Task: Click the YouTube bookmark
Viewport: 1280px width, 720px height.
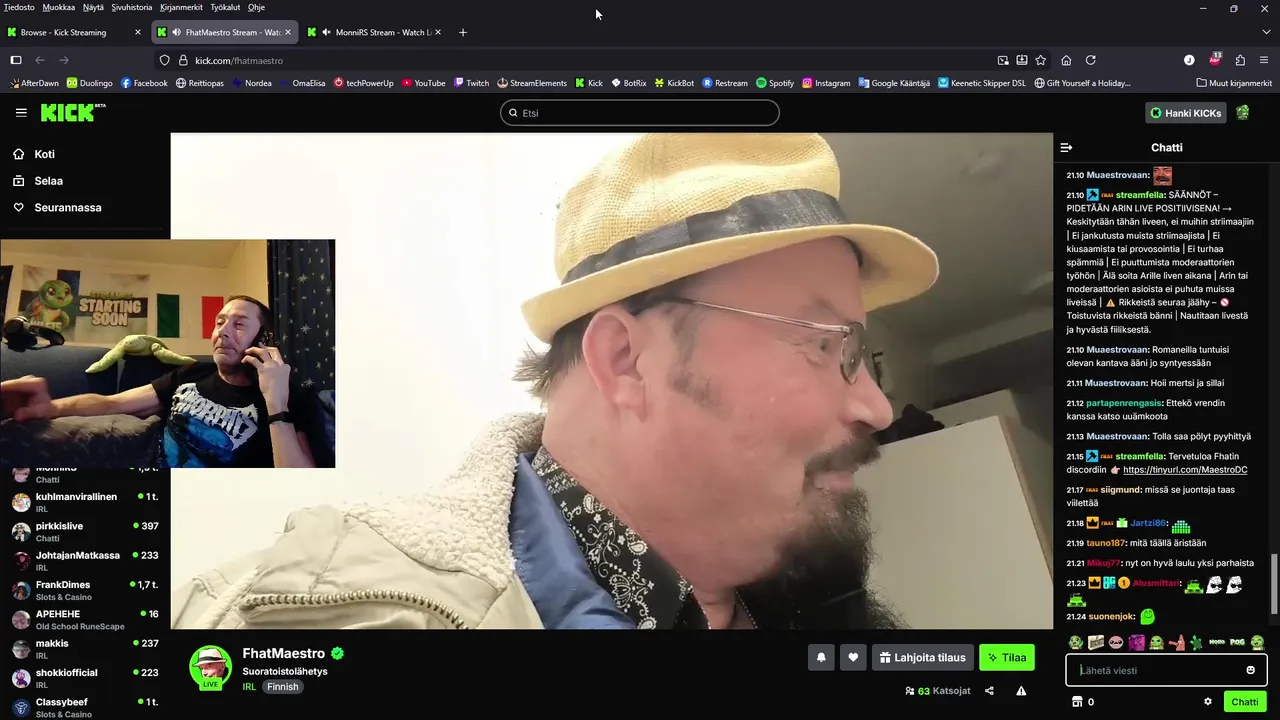Action: 423,83
